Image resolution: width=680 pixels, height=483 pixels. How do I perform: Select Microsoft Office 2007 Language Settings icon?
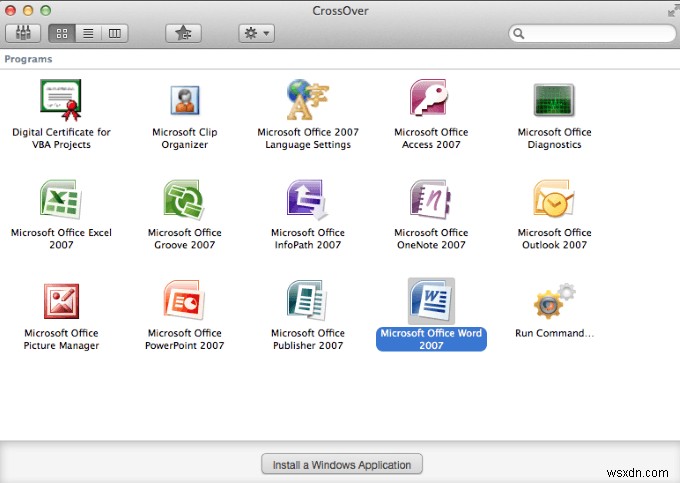tap(308, 100)
